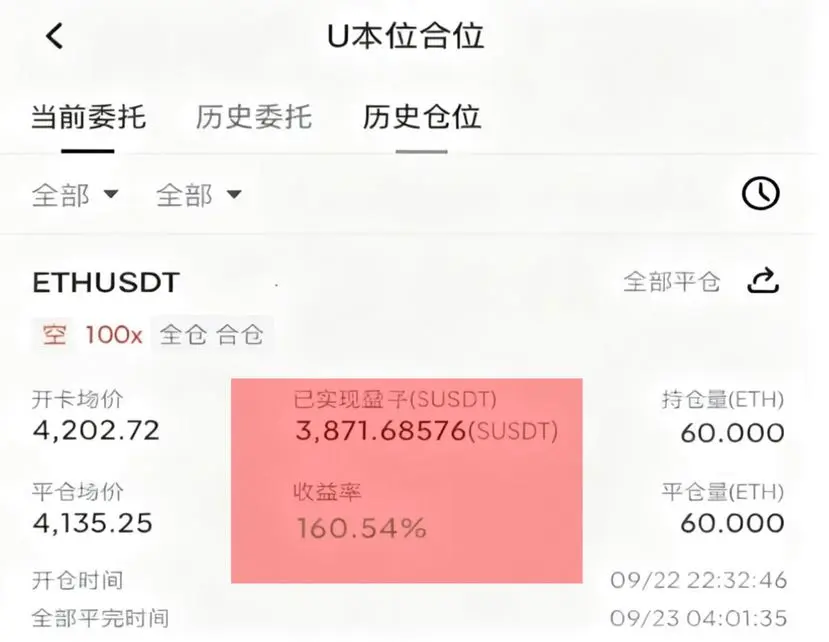Click the realized profit 3,871.68576 value
This screenshot has height=642, width=829.
381,431
